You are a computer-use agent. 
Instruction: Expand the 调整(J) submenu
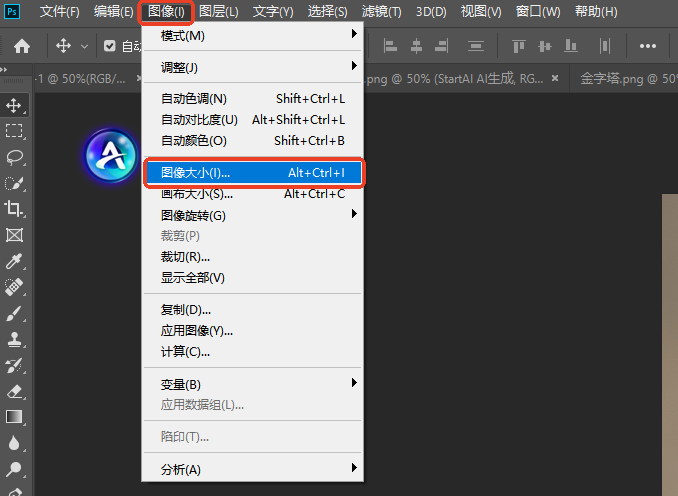point(354,66)
